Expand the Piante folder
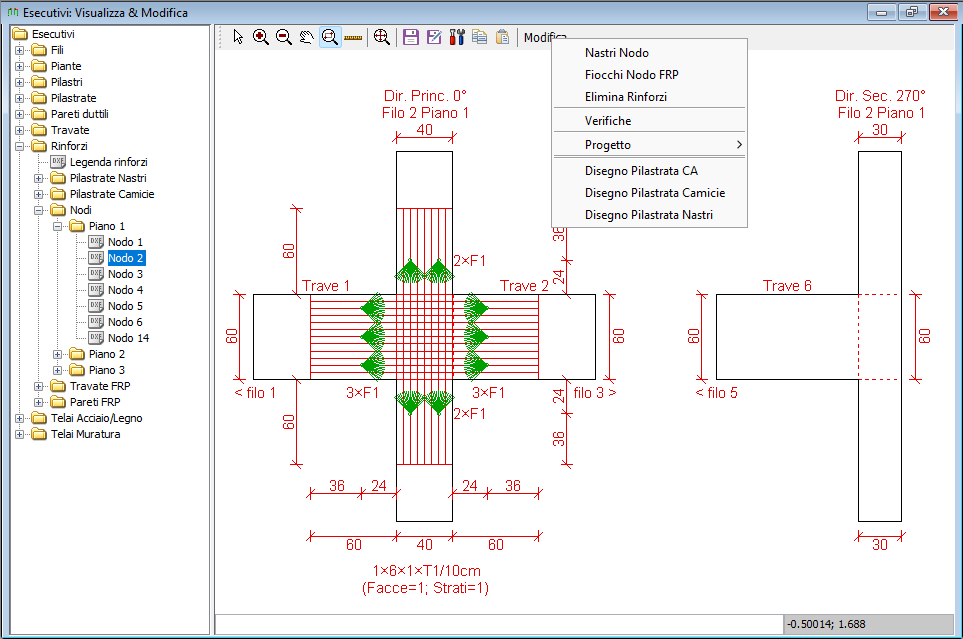The image size is (963, 639). click(20, 66)
